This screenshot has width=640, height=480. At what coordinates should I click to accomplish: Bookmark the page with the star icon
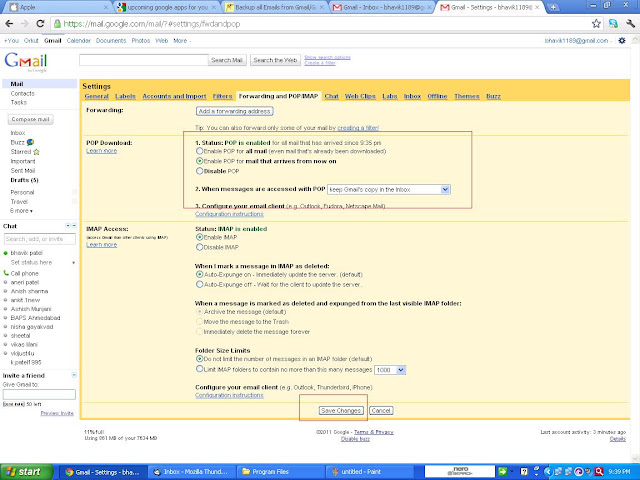pos(596,24)
